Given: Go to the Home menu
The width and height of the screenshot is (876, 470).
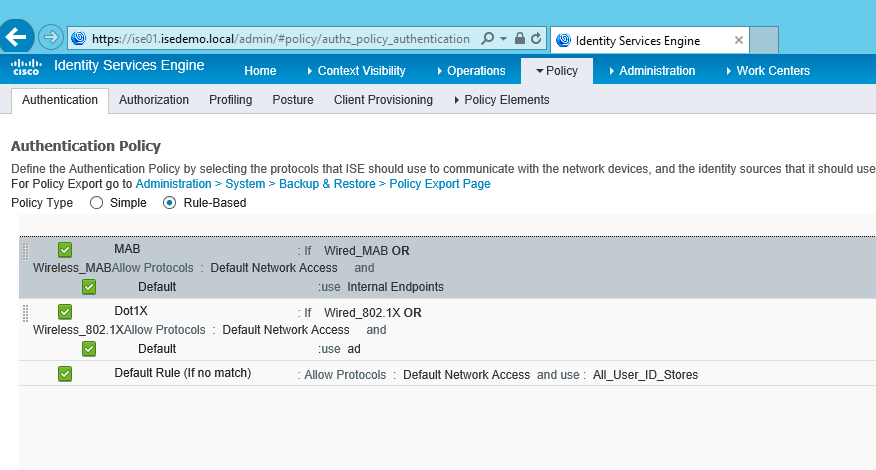Looking at the screenshot, I should (x=260, y=71).
